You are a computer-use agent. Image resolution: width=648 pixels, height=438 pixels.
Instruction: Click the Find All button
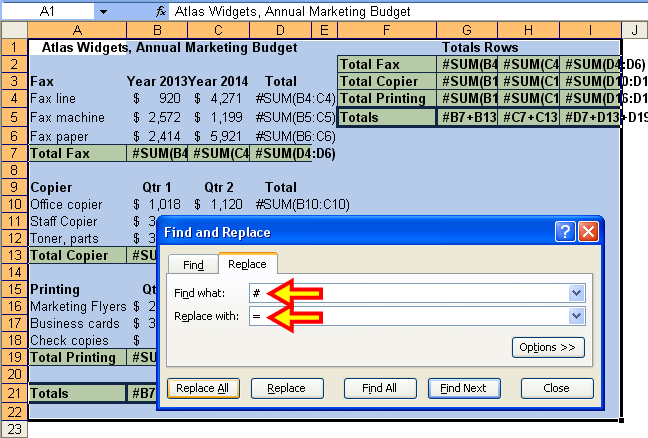tap(380, 388)
